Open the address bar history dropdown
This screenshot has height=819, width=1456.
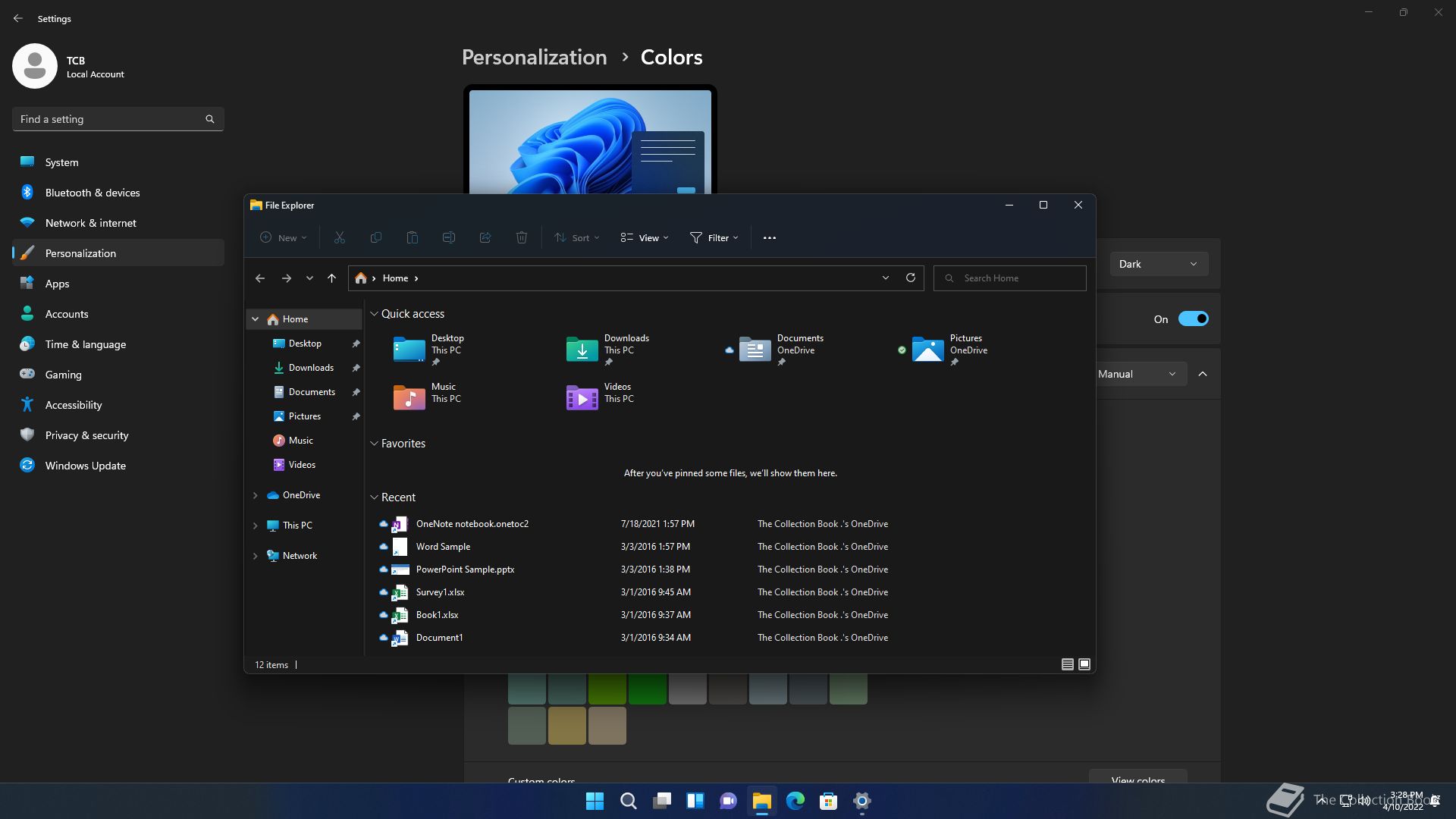(x=885, y=278)
